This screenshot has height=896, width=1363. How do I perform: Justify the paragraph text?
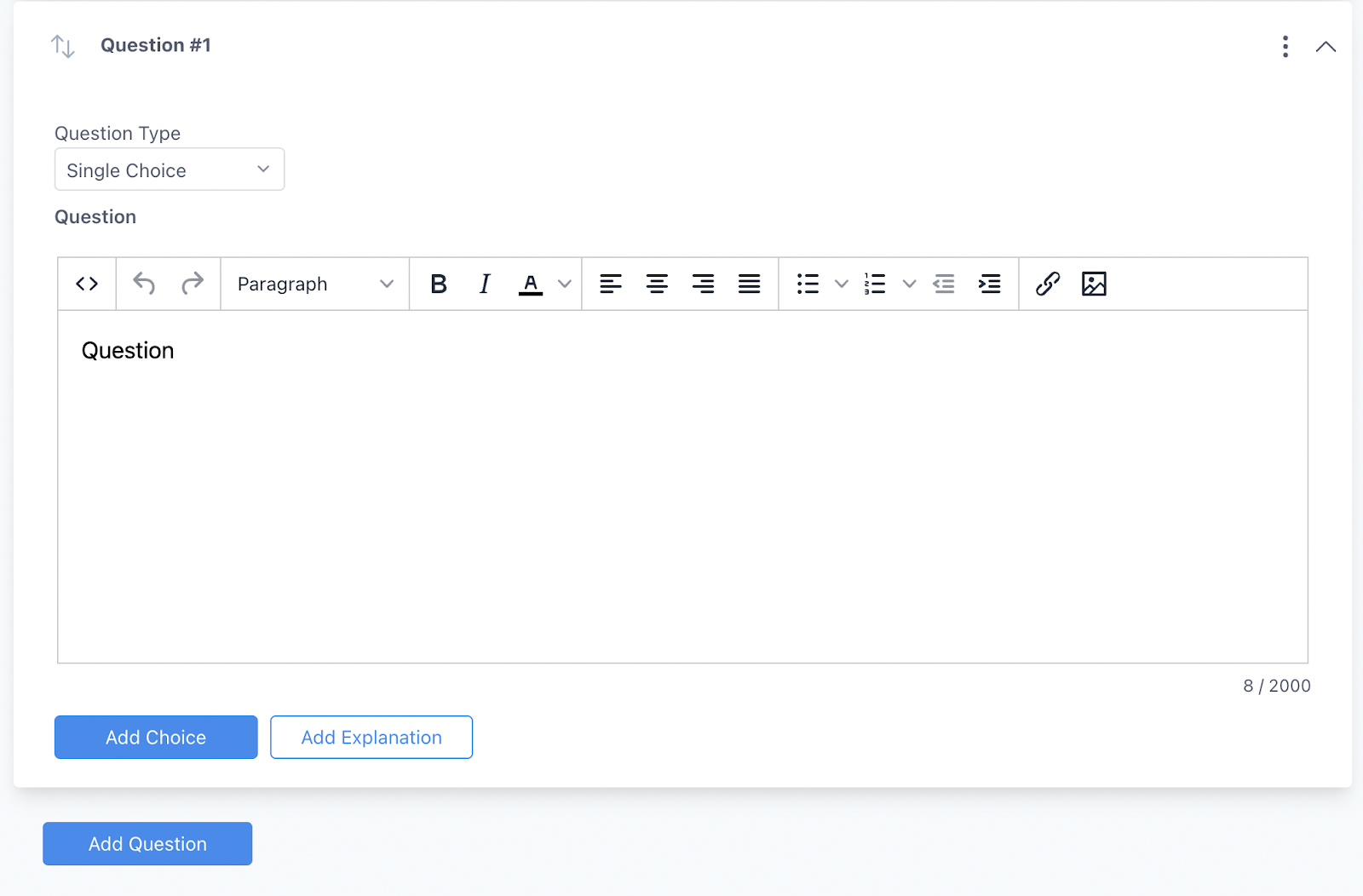749,284
